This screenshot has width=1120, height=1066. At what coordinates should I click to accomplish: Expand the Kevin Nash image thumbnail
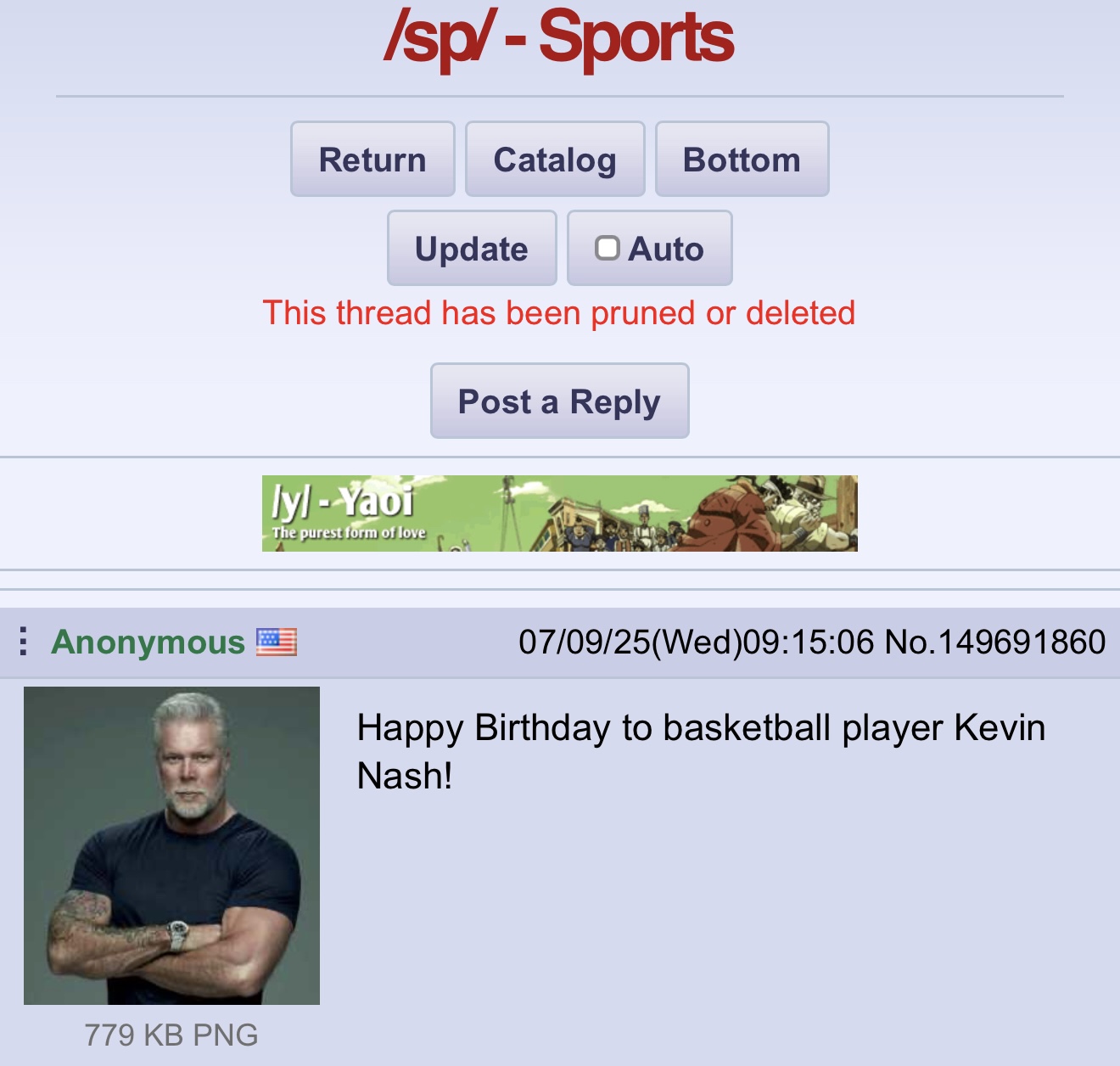[x=171, y=845]
